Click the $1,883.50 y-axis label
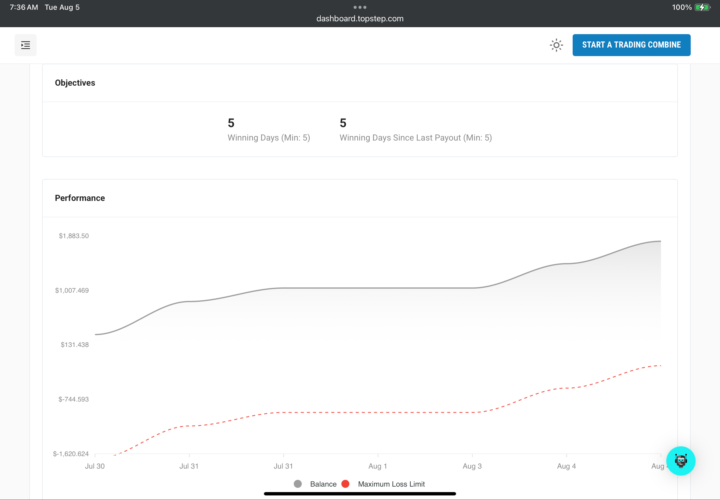 (x=72, y=236)
